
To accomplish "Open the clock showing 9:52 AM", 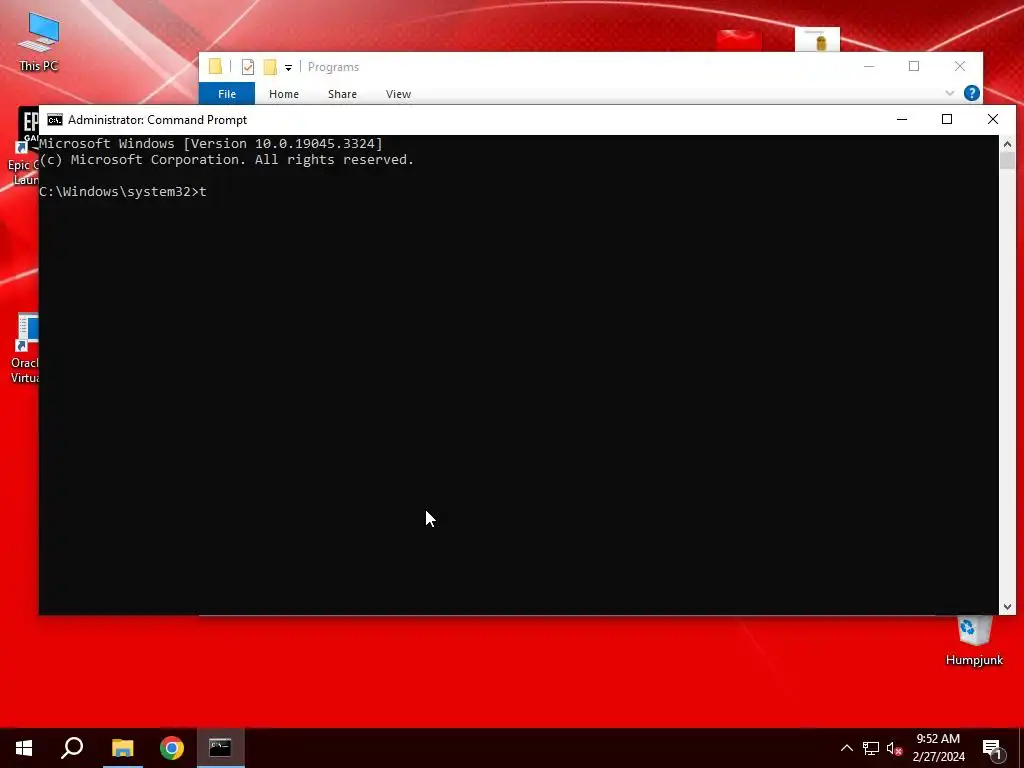I will (x=938, y=748).
